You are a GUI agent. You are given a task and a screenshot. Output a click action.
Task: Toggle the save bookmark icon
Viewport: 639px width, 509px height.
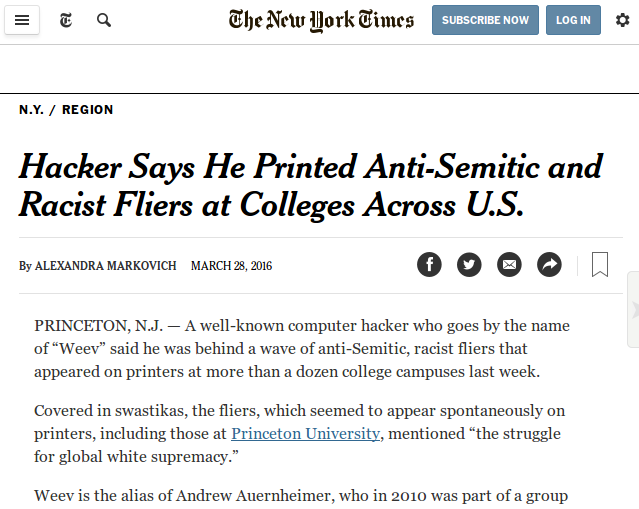click(x=600, y=264)
